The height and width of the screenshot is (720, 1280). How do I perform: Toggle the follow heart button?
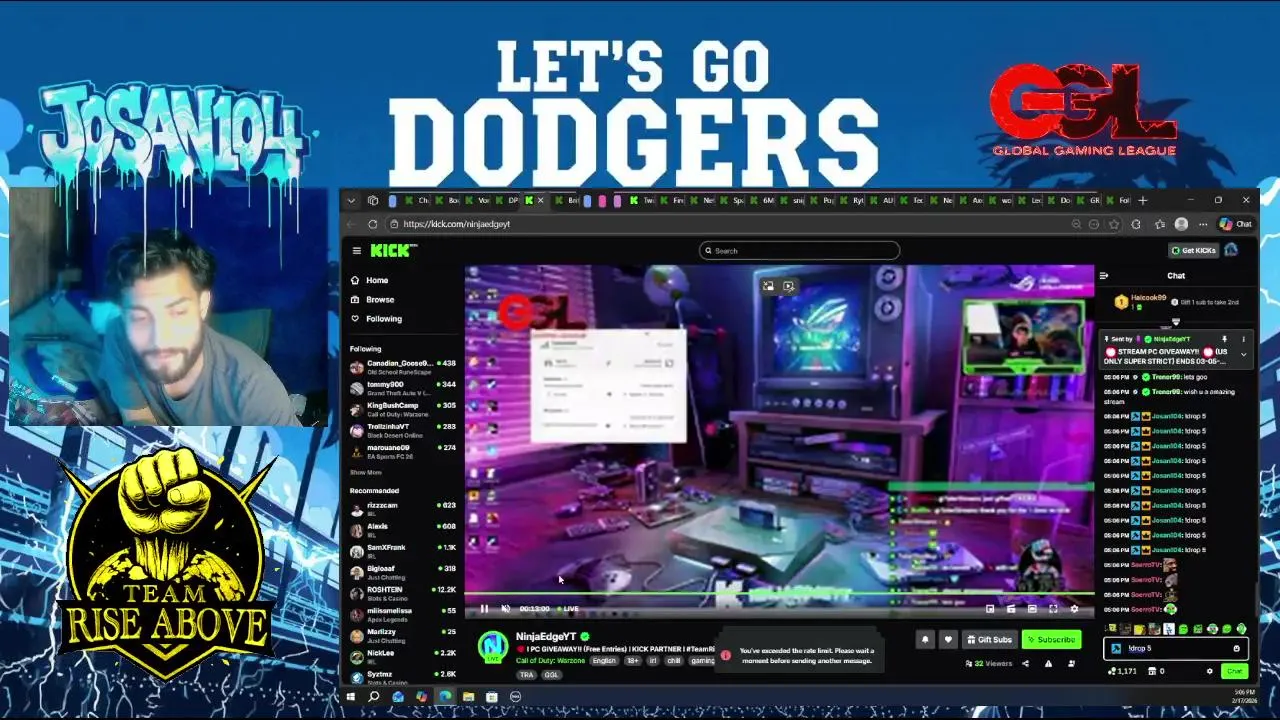coord(948,640)
